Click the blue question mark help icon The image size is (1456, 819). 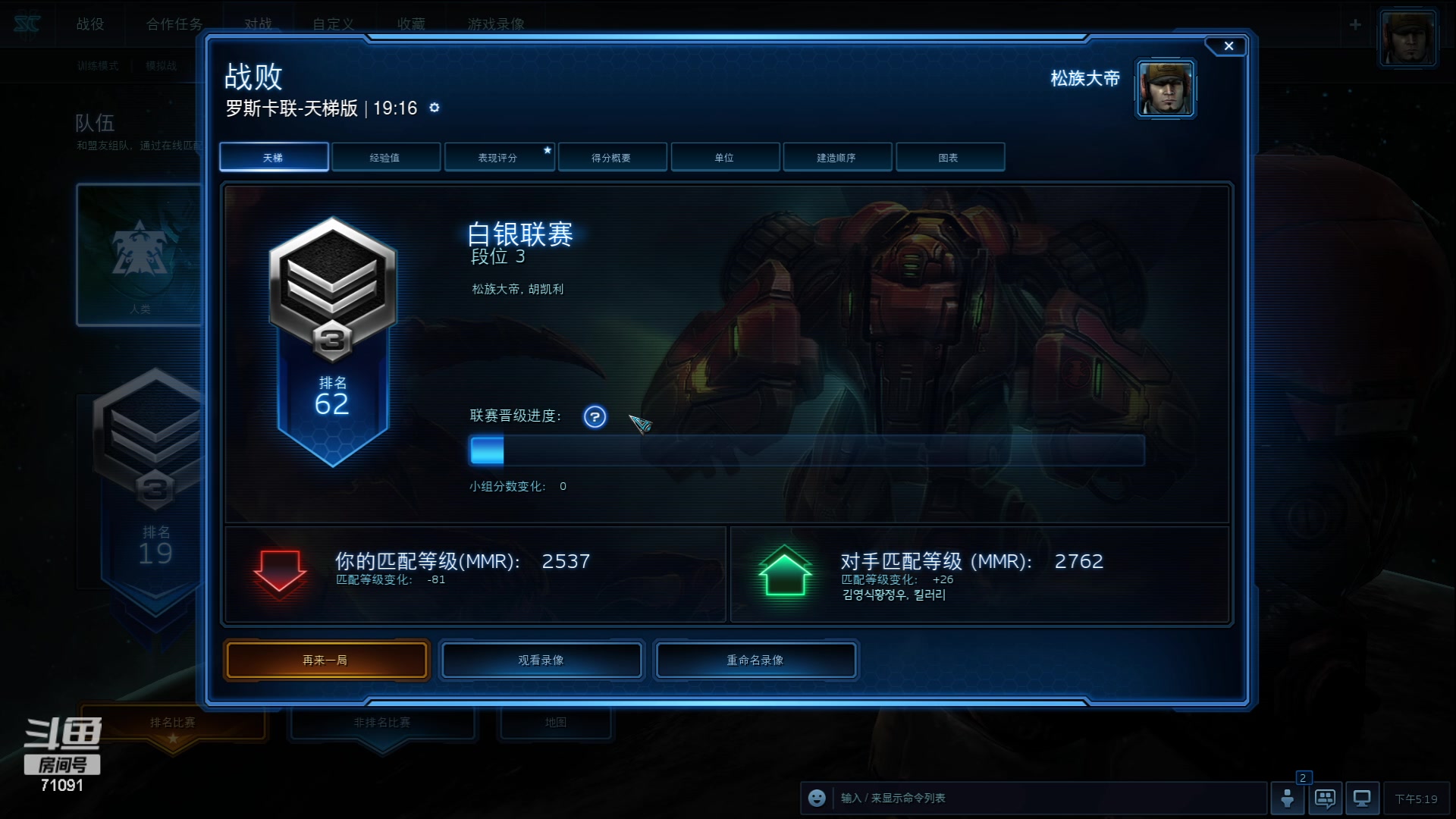tap(595, 416)
